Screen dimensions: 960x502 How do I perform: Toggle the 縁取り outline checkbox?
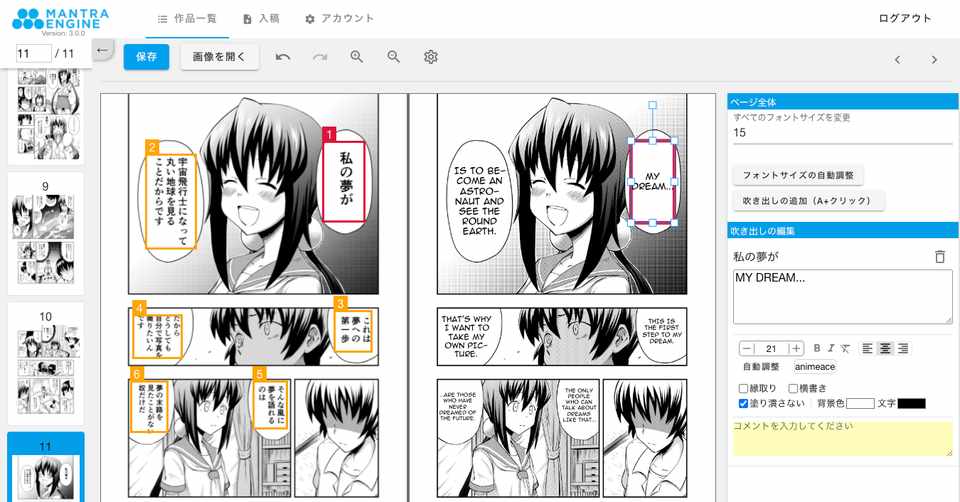(x=743, y=388)
